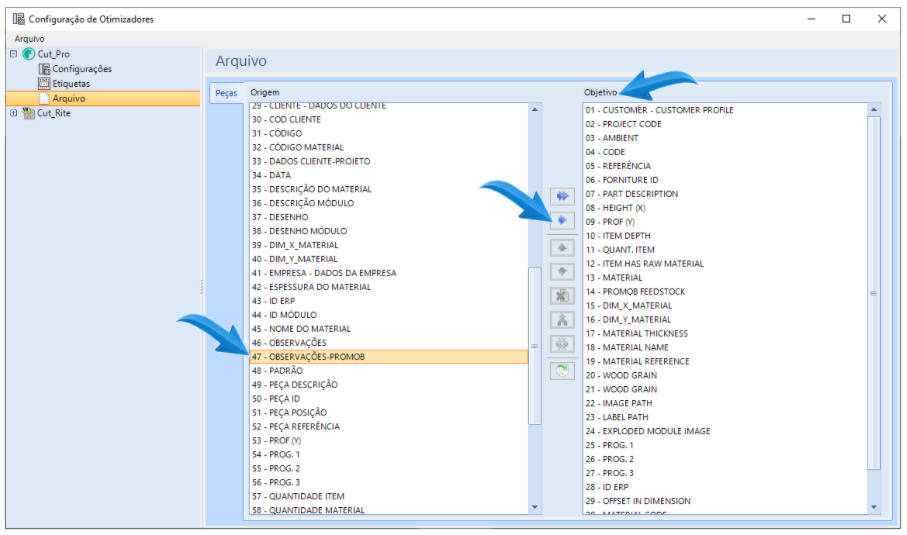907x535 pixels.
Task: Select '57 - QUANTIDADE ITEM' row
Action: [389, 496]
